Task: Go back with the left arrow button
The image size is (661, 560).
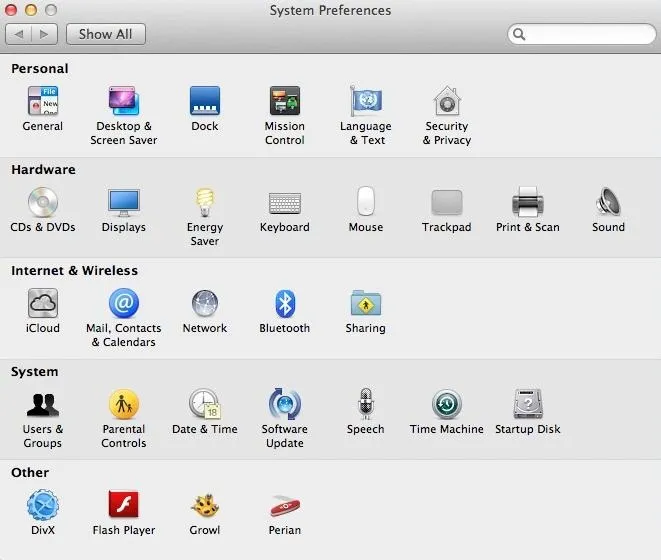Action: pyautogui.click(x=19, y=34)
